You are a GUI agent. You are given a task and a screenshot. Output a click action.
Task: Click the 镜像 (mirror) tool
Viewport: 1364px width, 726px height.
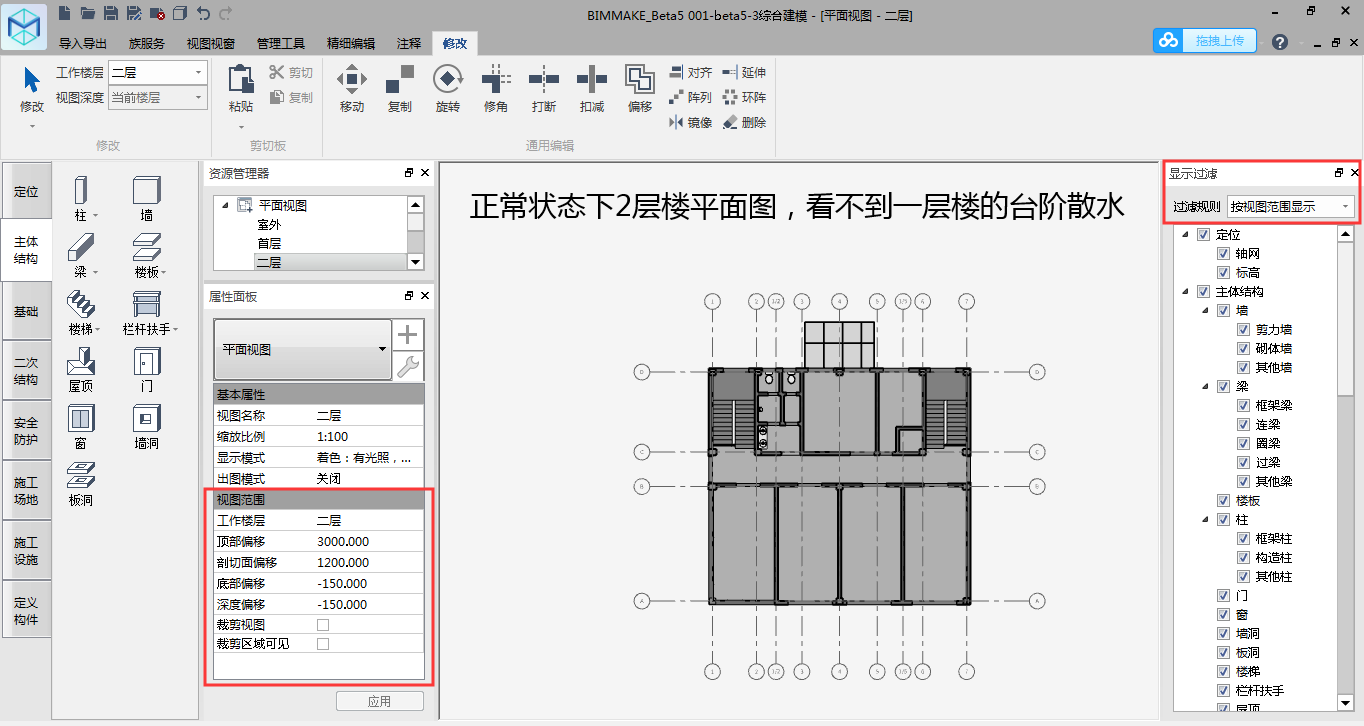[x=690, y=122]
